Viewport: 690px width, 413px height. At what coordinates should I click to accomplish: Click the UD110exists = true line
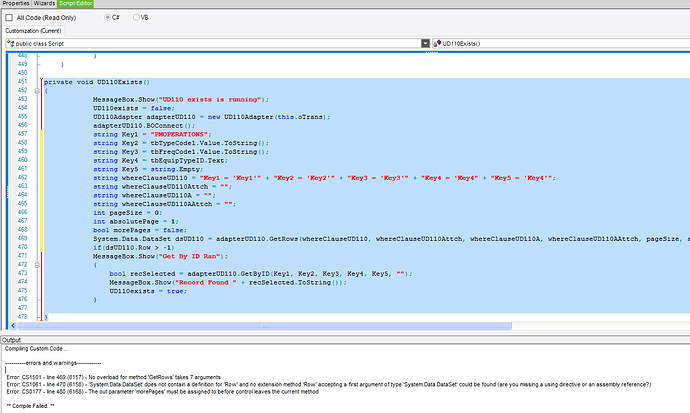(148, 291)
